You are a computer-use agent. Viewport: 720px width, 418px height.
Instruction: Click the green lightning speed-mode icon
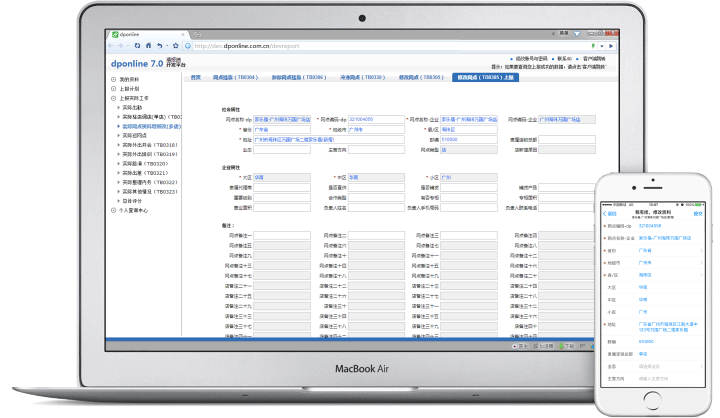coord(593,46)
